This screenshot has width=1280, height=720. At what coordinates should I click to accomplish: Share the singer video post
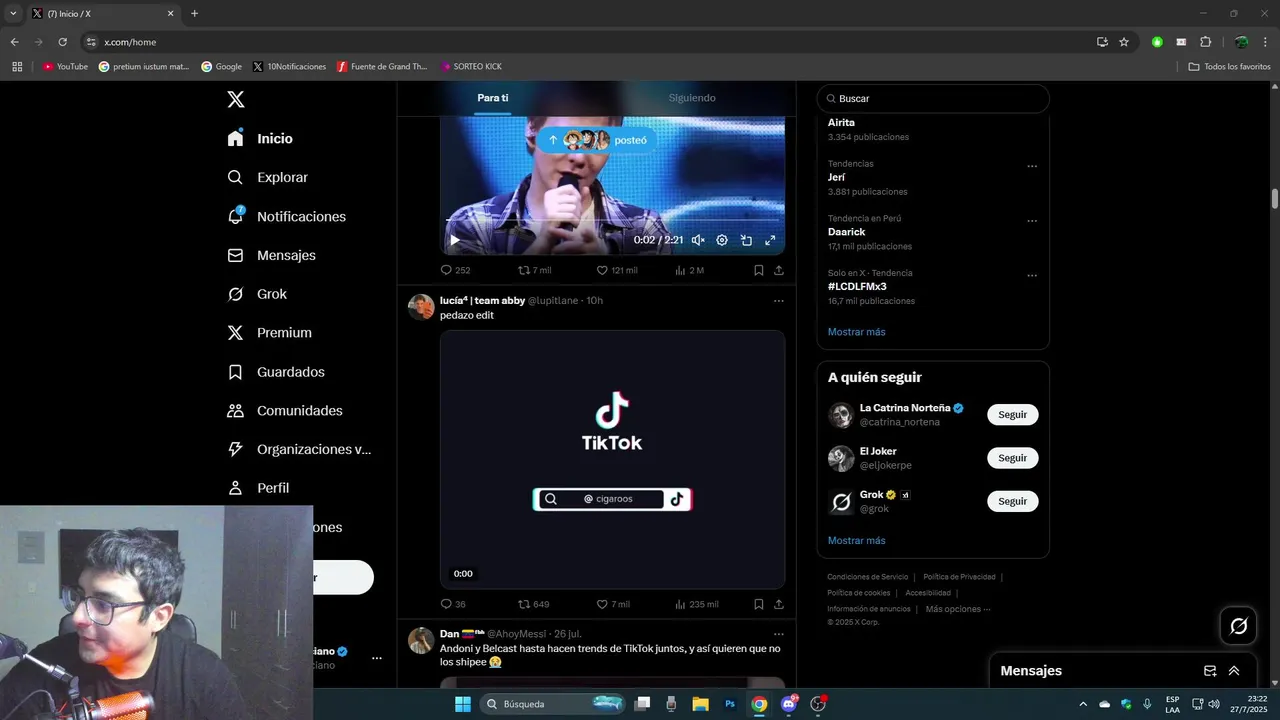[x=779, y=270]
